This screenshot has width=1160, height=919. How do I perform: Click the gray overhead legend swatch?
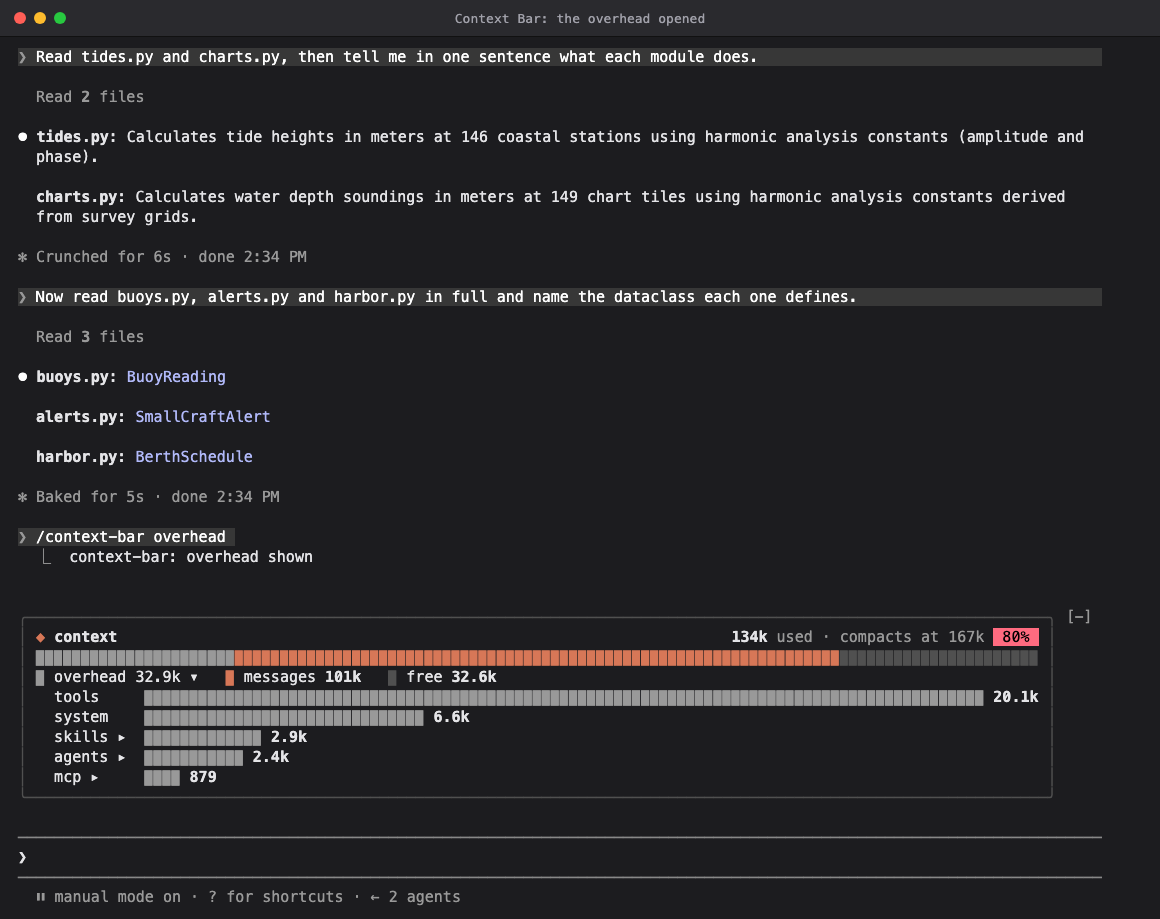pos(40,677)
